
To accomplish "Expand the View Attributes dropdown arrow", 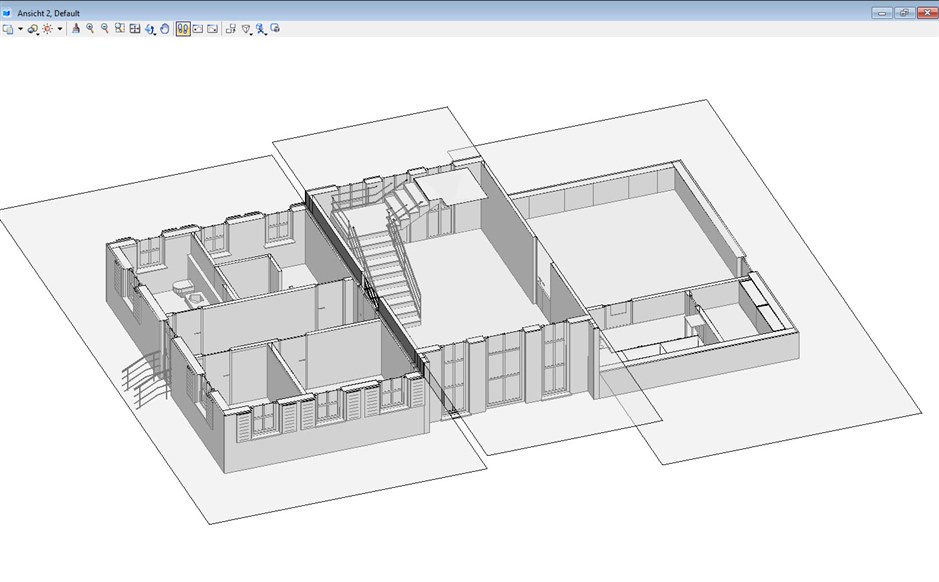I will [20, 29].
